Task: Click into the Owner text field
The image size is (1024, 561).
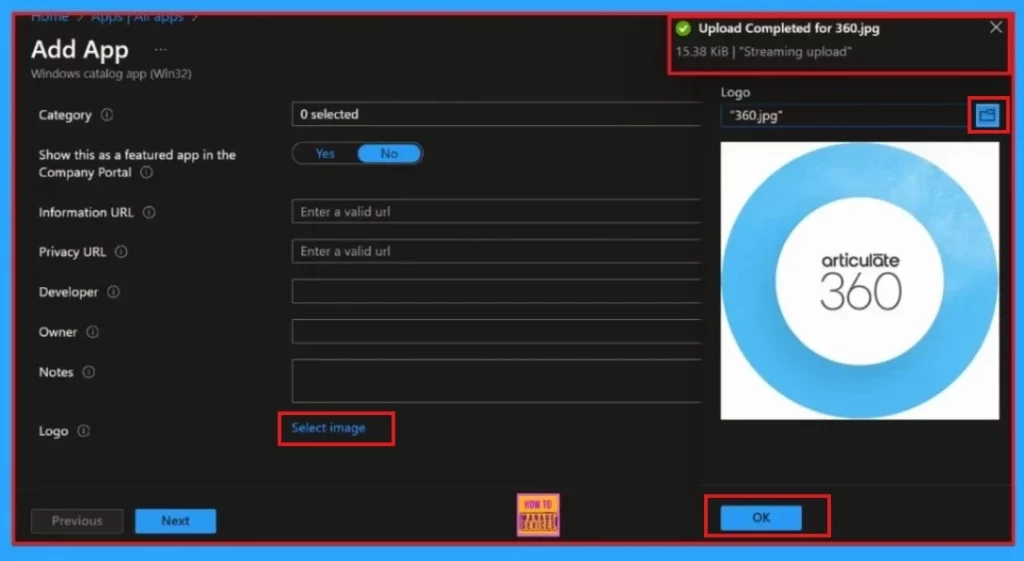Action: point(496,331)
